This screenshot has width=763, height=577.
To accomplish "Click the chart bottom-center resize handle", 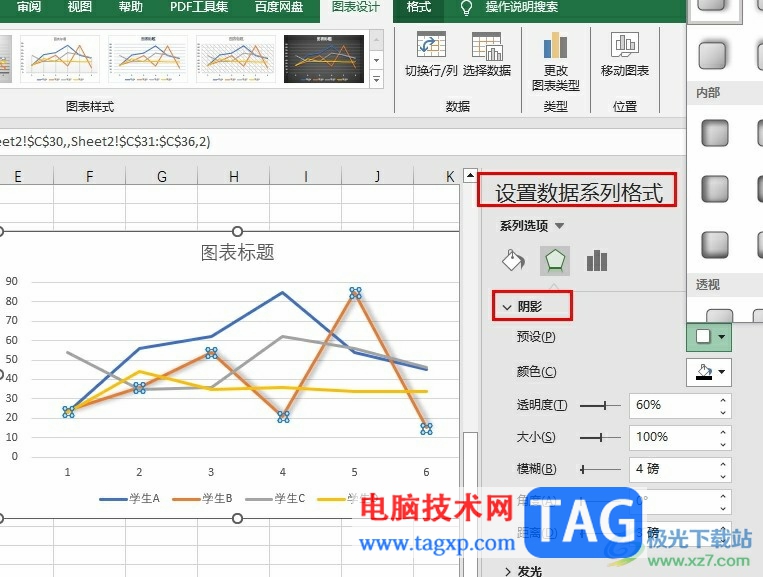I will pyautogui.click(x=237, y=519).
